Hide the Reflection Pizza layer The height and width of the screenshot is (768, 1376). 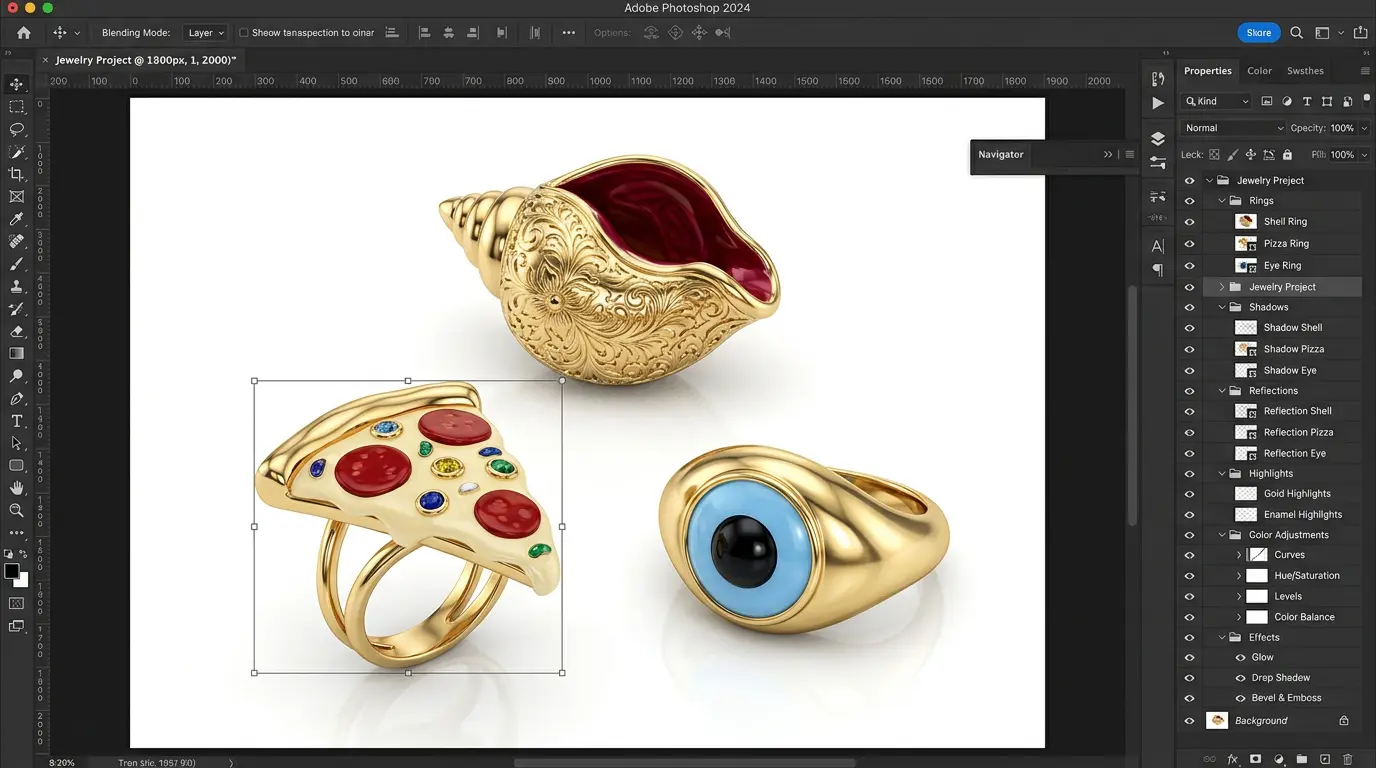tap(1189, 433)
